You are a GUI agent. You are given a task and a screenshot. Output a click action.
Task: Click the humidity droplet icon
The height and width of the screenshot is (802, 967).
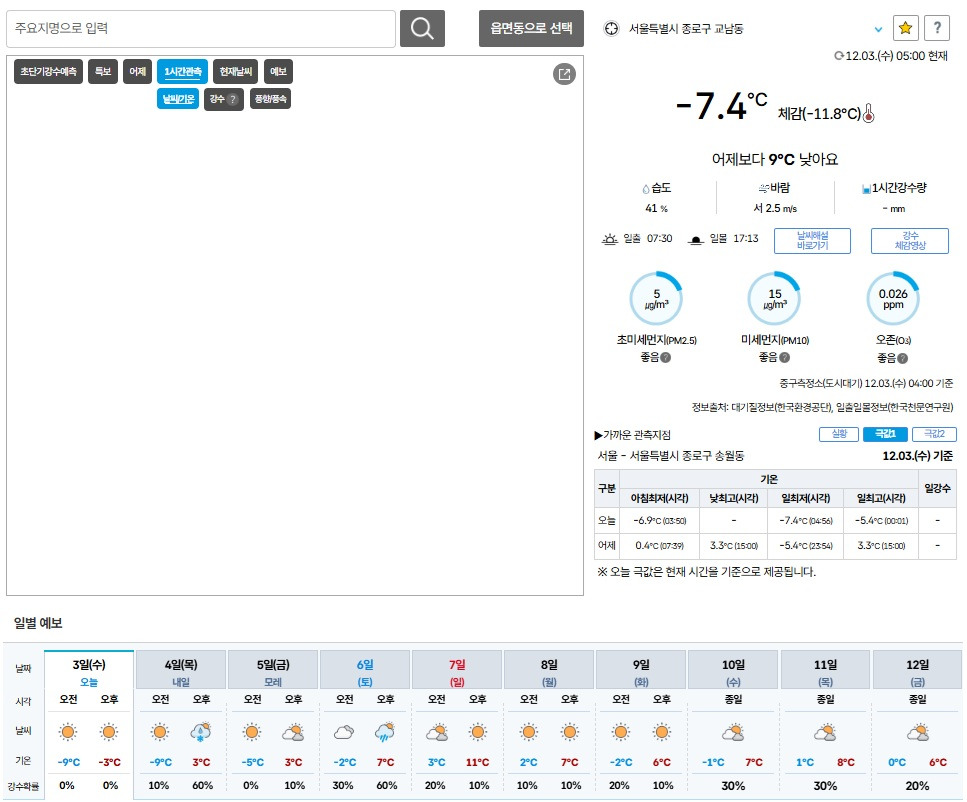[646, 189]
